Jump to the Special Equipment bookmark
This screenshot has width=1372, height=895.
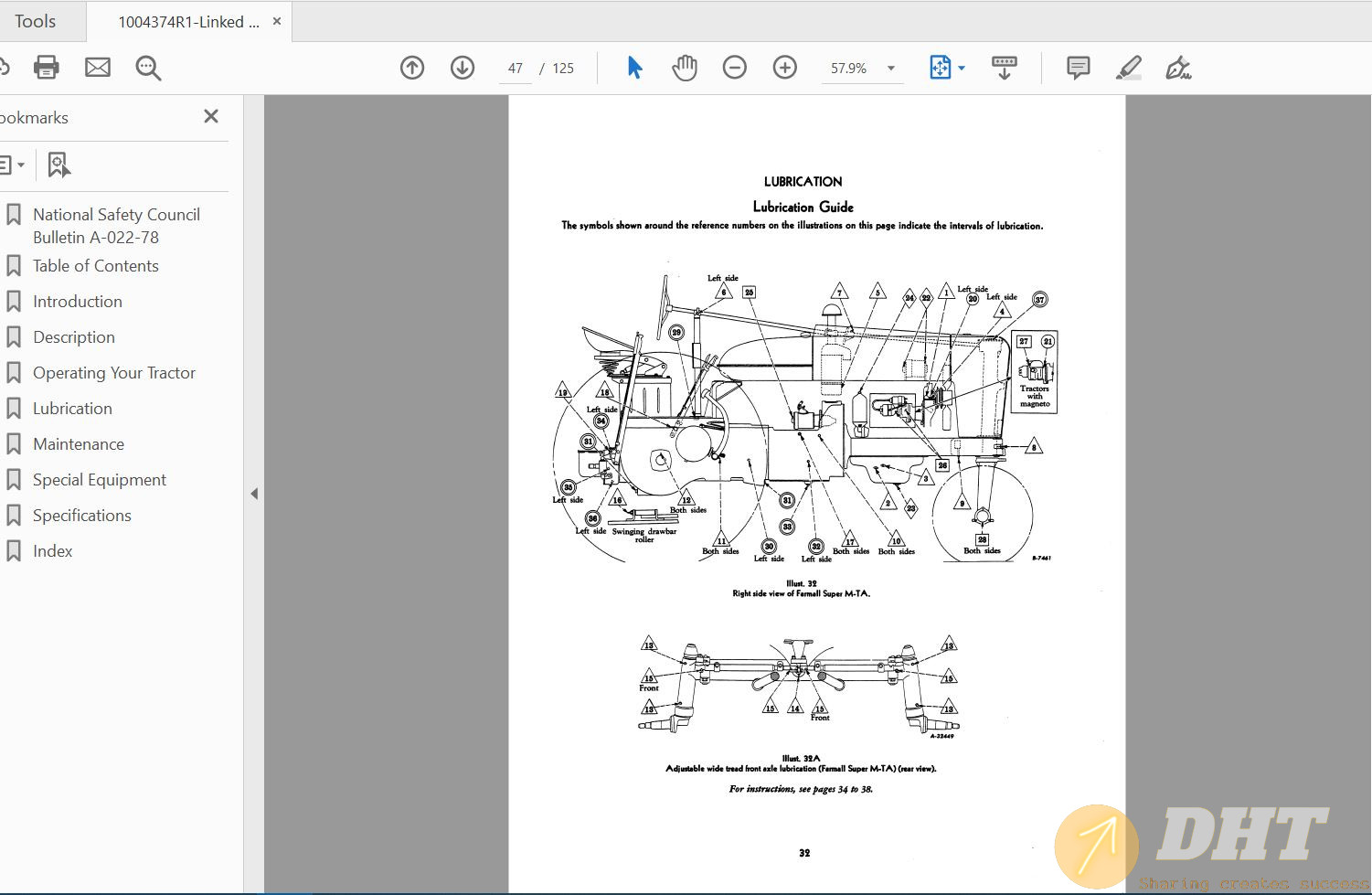tap(100, 480)
